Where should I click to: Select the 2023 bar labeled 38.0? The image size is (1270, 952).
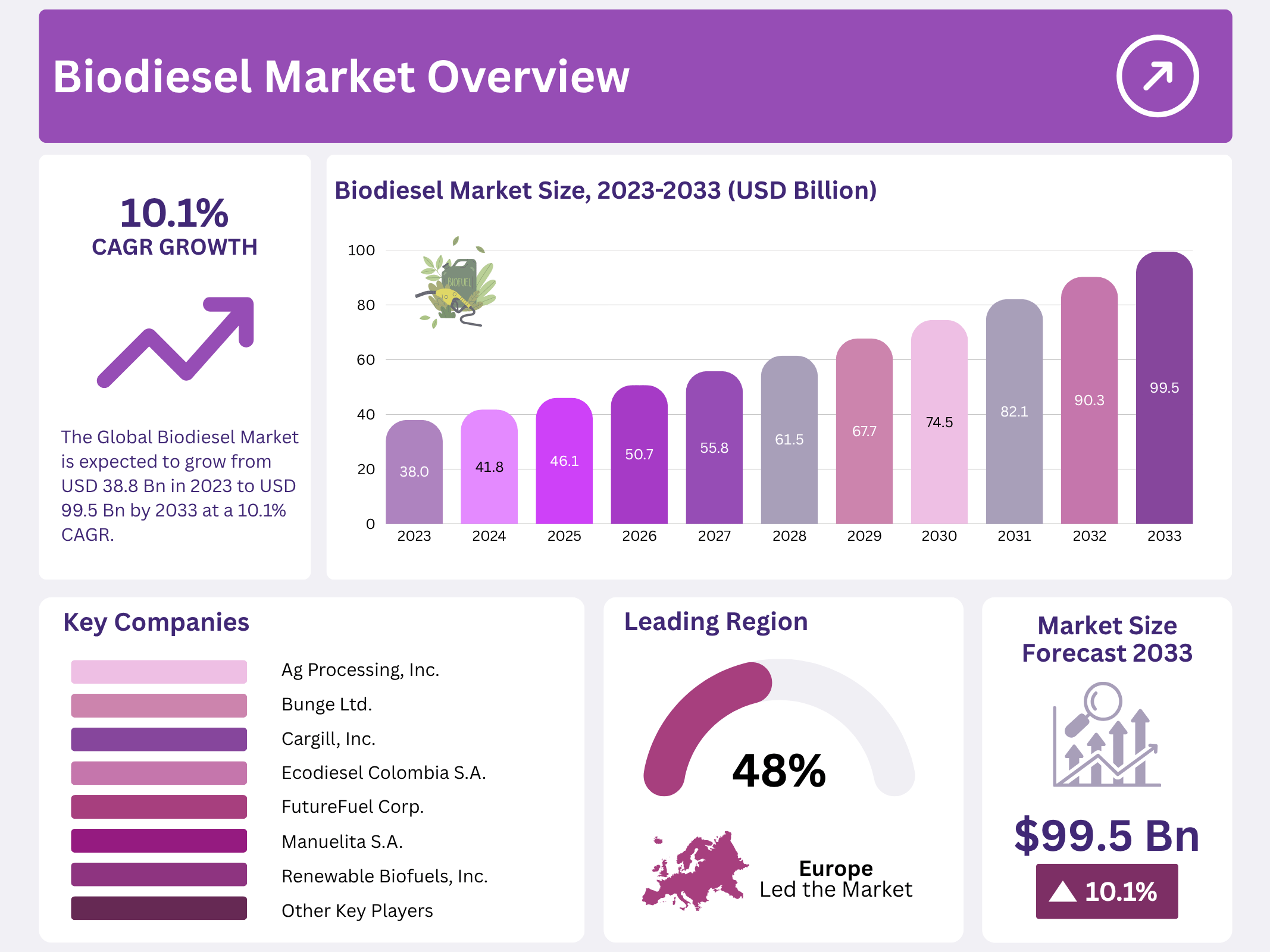(x=414, y=472)
